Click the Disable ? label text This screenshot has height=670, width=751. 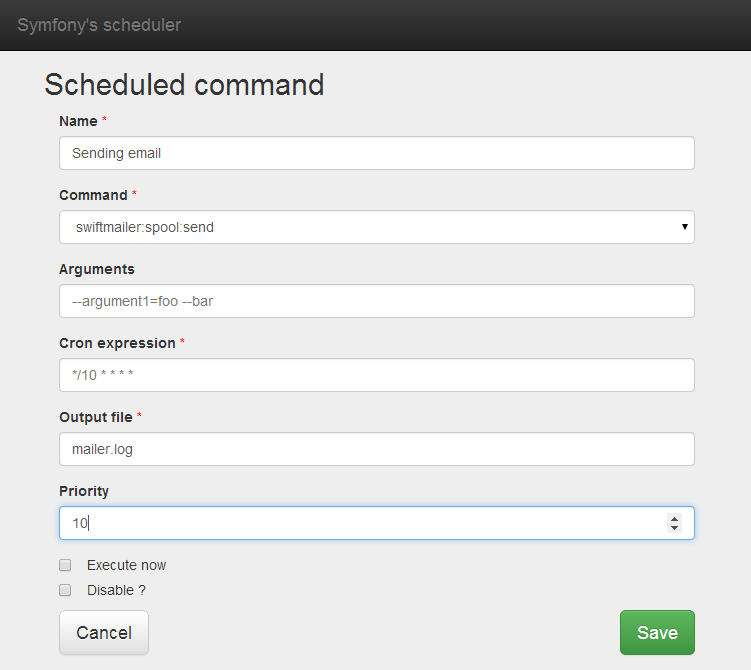coord(116,590)
